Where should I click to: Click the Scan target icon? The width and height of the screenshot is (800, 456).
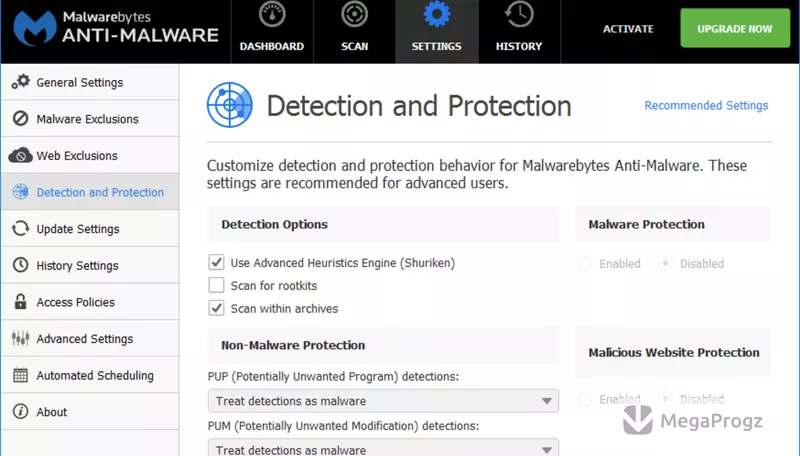tap(354, 14)
